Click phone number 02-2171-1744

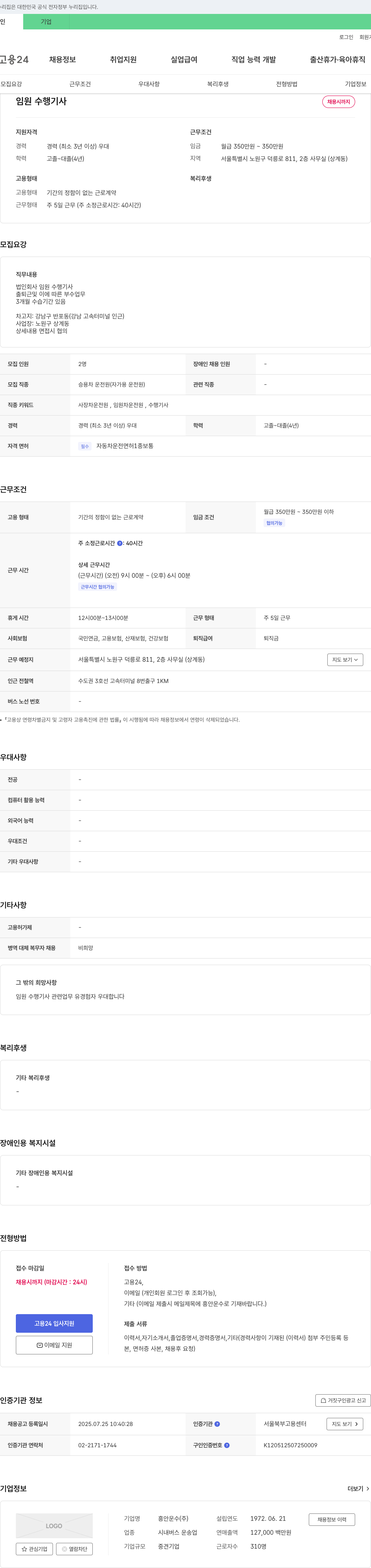point(97,1445)
